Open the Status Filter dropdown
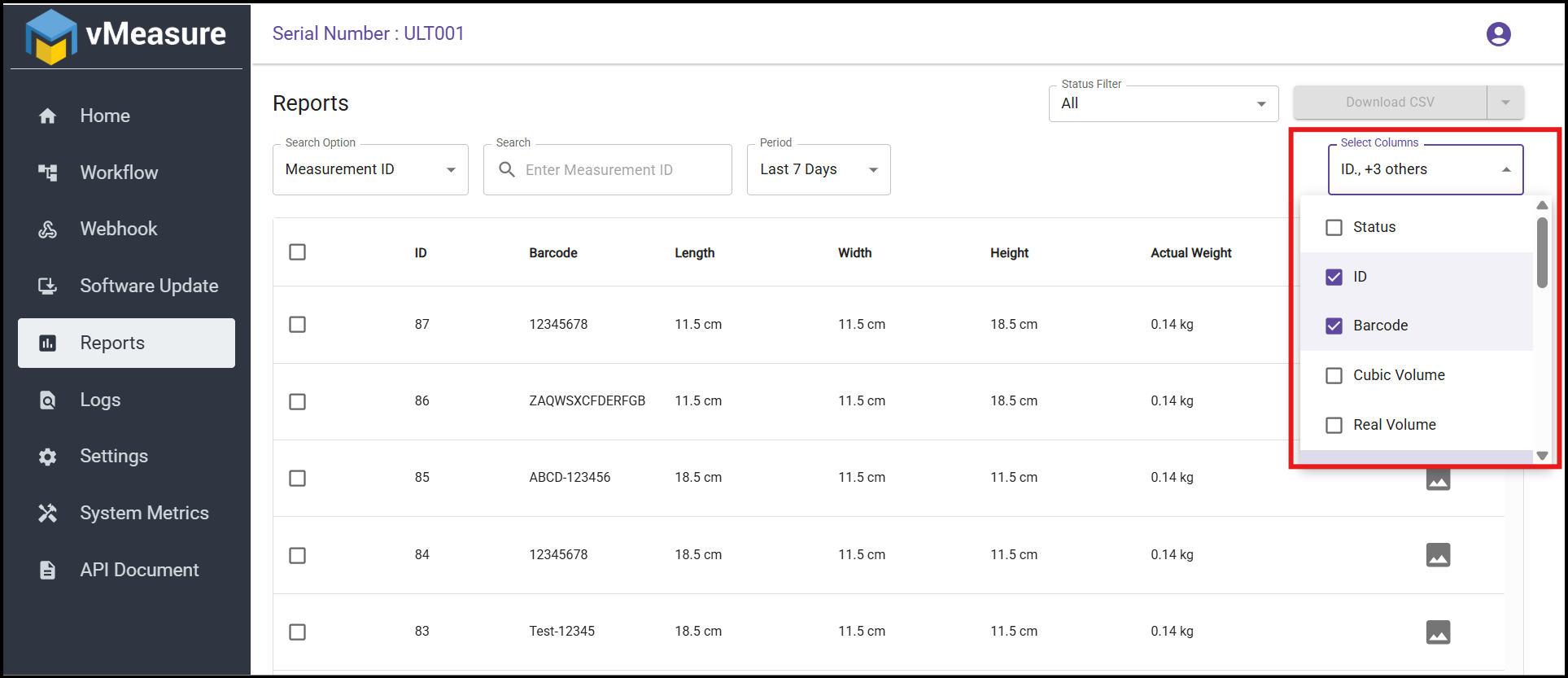Image resolution: width=1568 pixels, height=678 pixels. pyautogui.click(x=1164, y=103)
